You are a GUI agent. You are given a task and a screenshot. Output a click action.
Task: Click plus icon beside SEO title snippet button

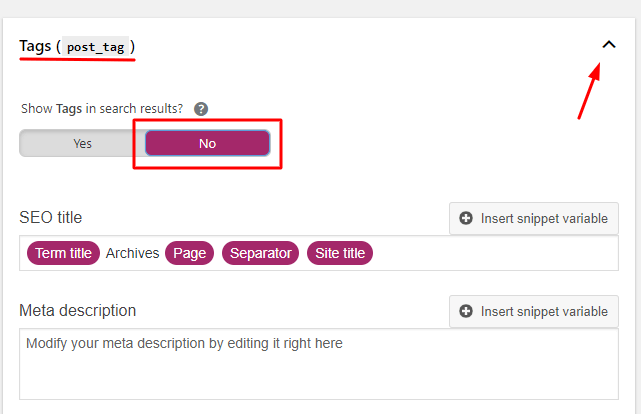[x=466, y=218]
